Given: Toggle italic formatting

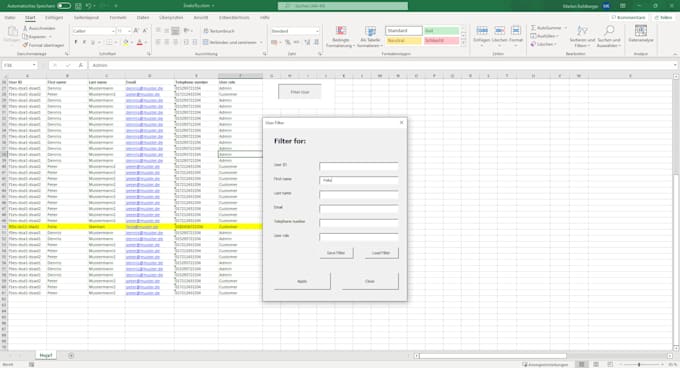Looking at the screenshot, I should [84, 42].
